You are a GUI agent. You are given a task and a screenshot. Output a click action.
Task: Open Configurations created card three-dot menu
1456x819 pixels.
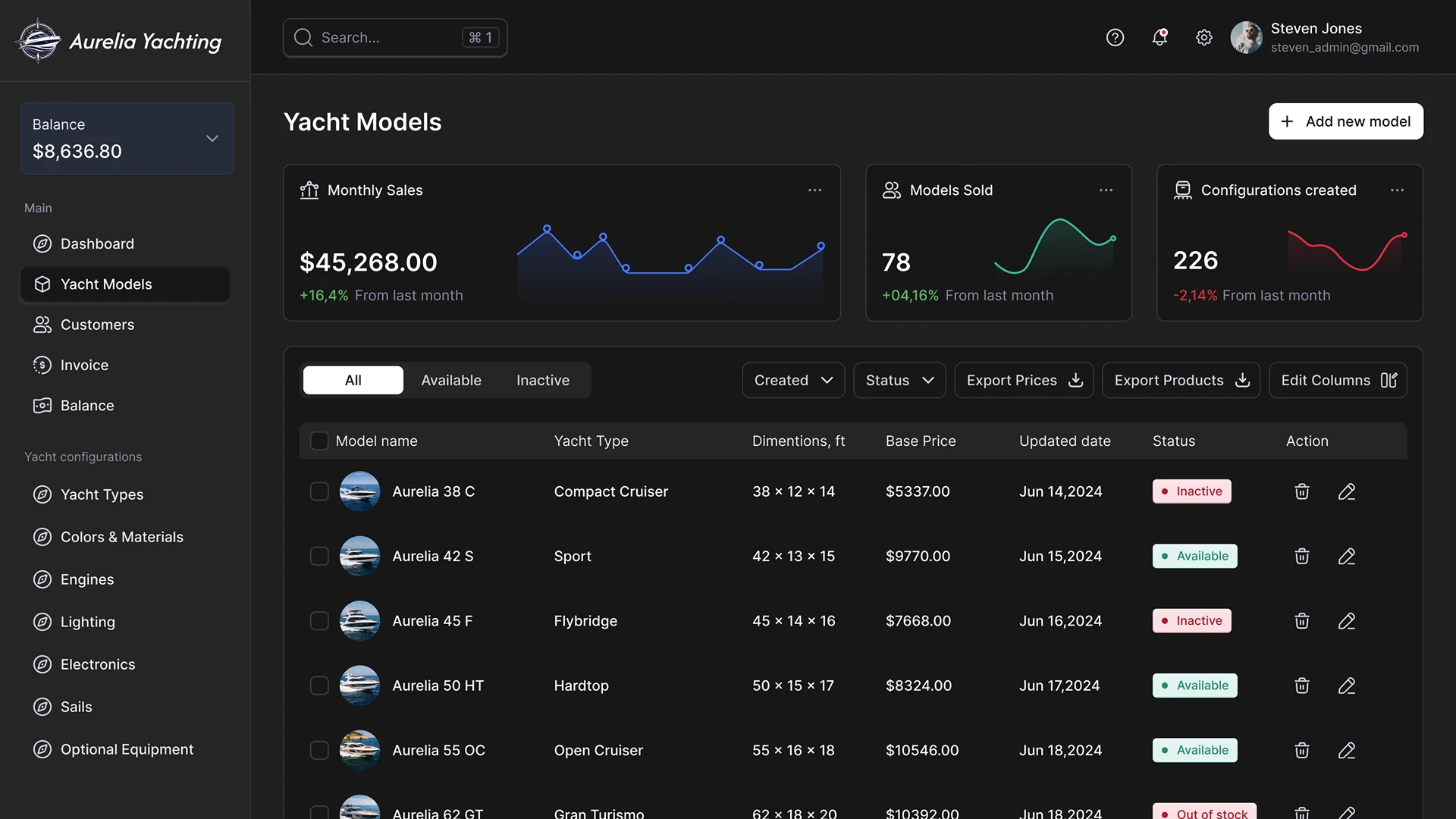(1397, 190)
